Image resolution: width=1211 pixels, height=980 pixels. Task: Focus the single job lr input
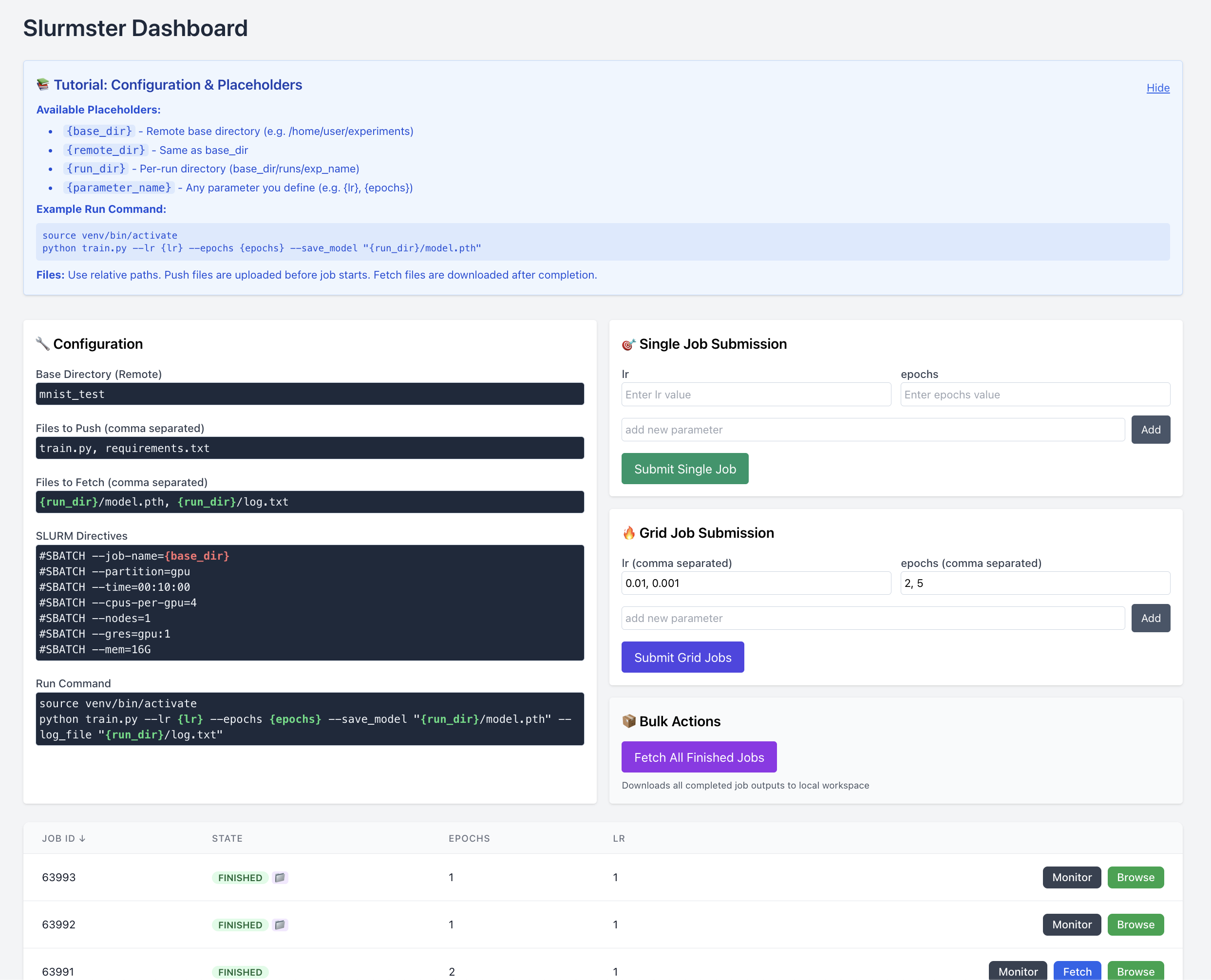756,395
